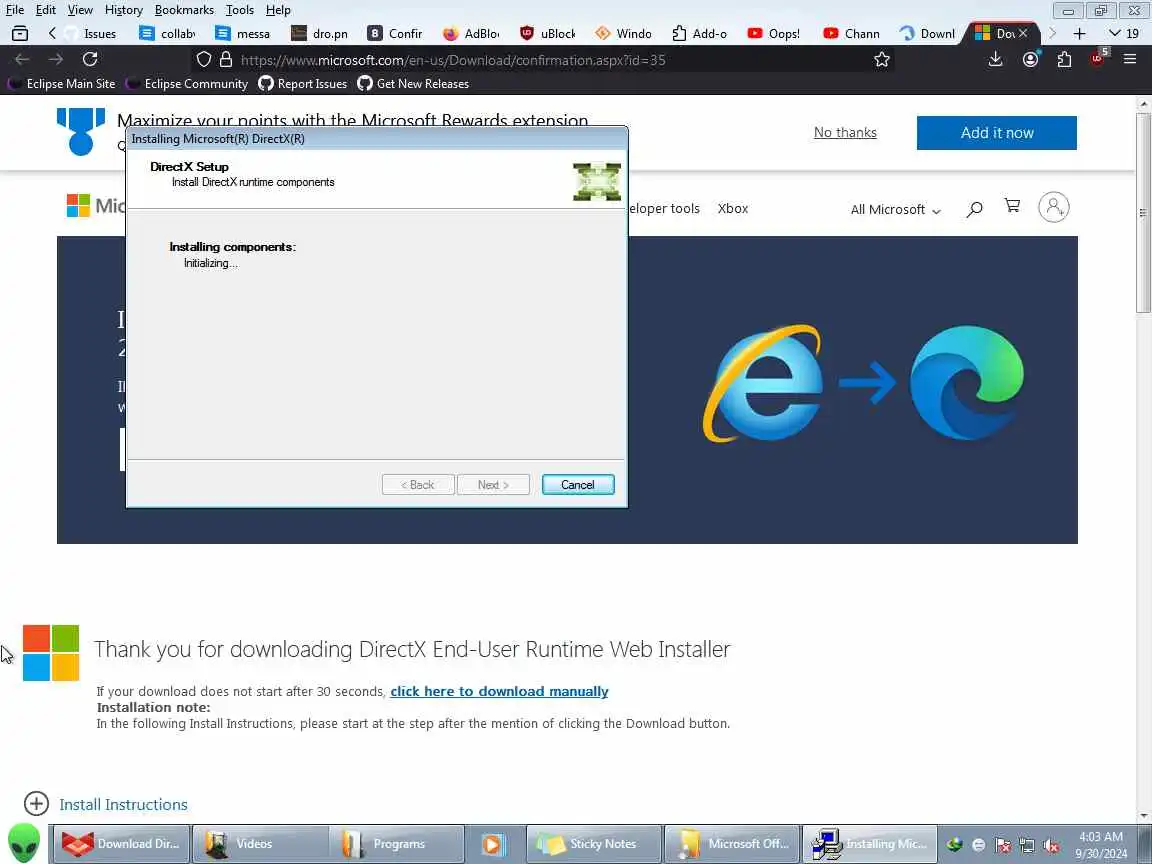Close the active Download tab
Viewport: 1152px width, 864px height.
pyautogui.click(x=1023, y=33)
